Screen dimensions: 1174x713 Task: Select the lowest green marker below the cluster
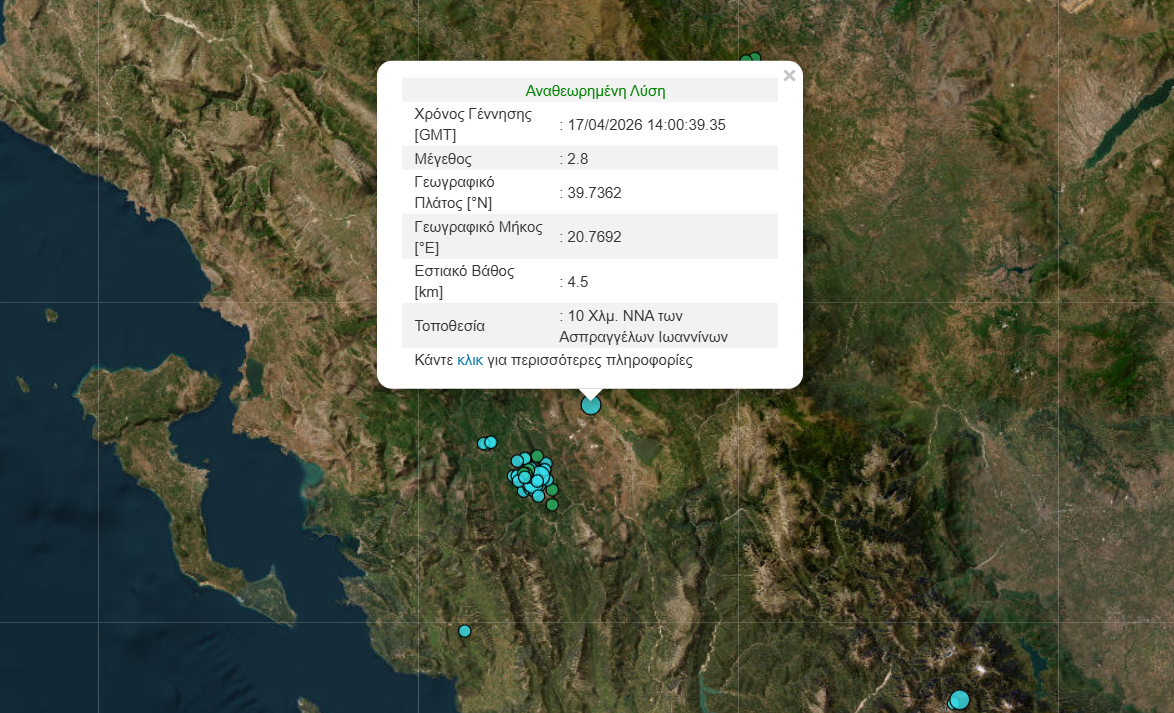[x=552, y=505]
